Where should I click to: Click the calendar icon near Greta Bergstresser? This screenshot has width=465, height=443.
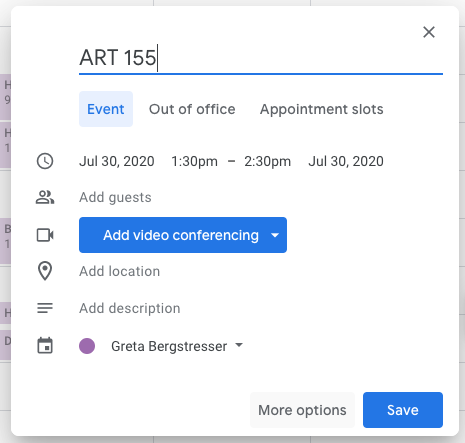click(x=45, y=346)
